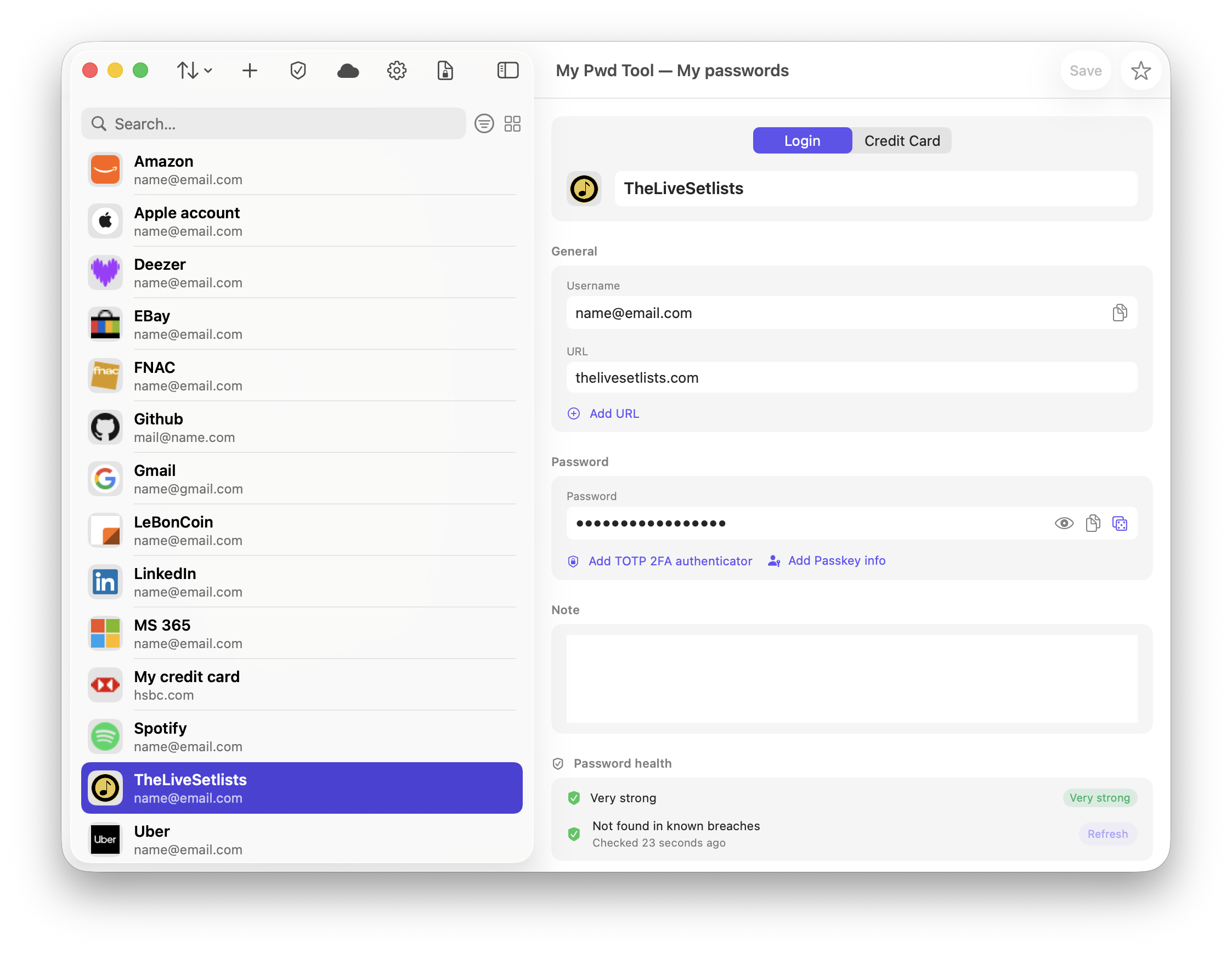1232x953 pixels.
Task: Switch to the Credit Card tab
Action: (x=901, y=140)
